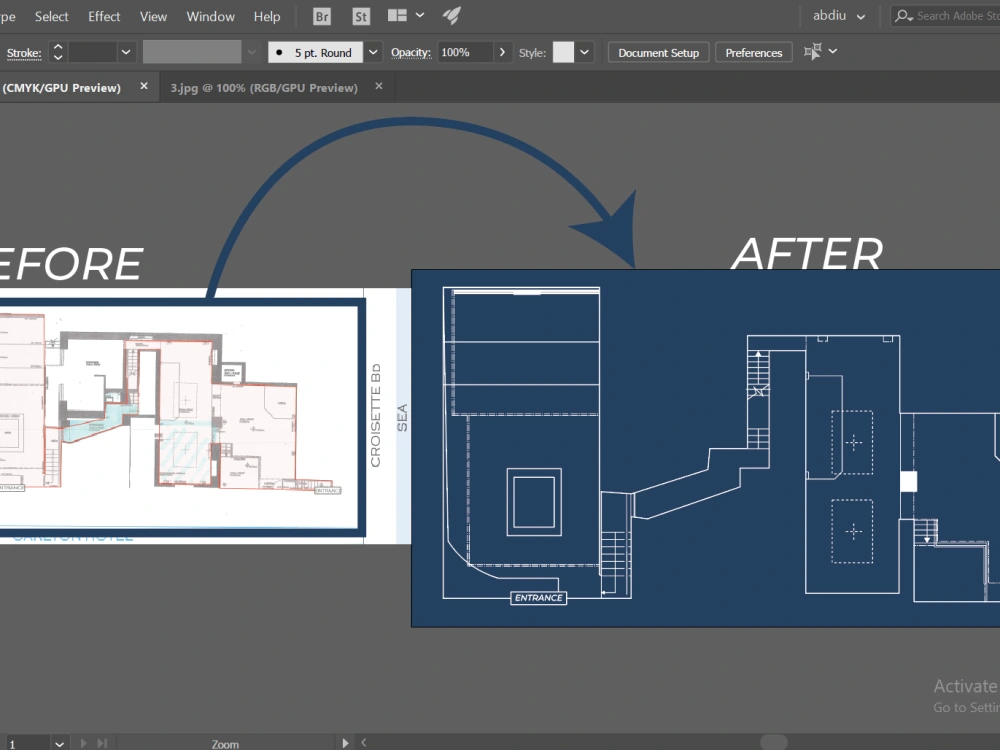Increase stroke weight with up stepper arrow
The image size is (1000, 750).
tap(57, 47)
